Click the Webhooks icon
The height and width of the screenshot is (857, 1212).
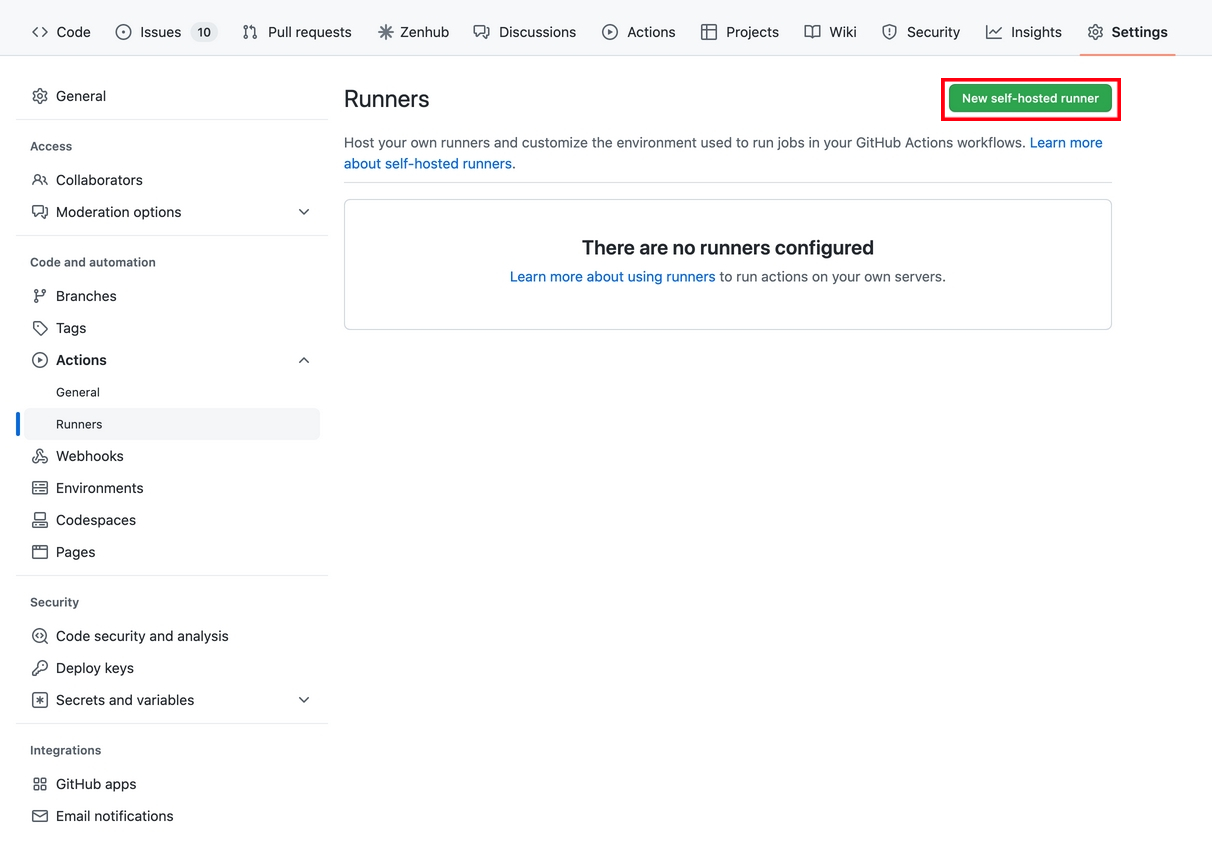click(x=40, y=456)
